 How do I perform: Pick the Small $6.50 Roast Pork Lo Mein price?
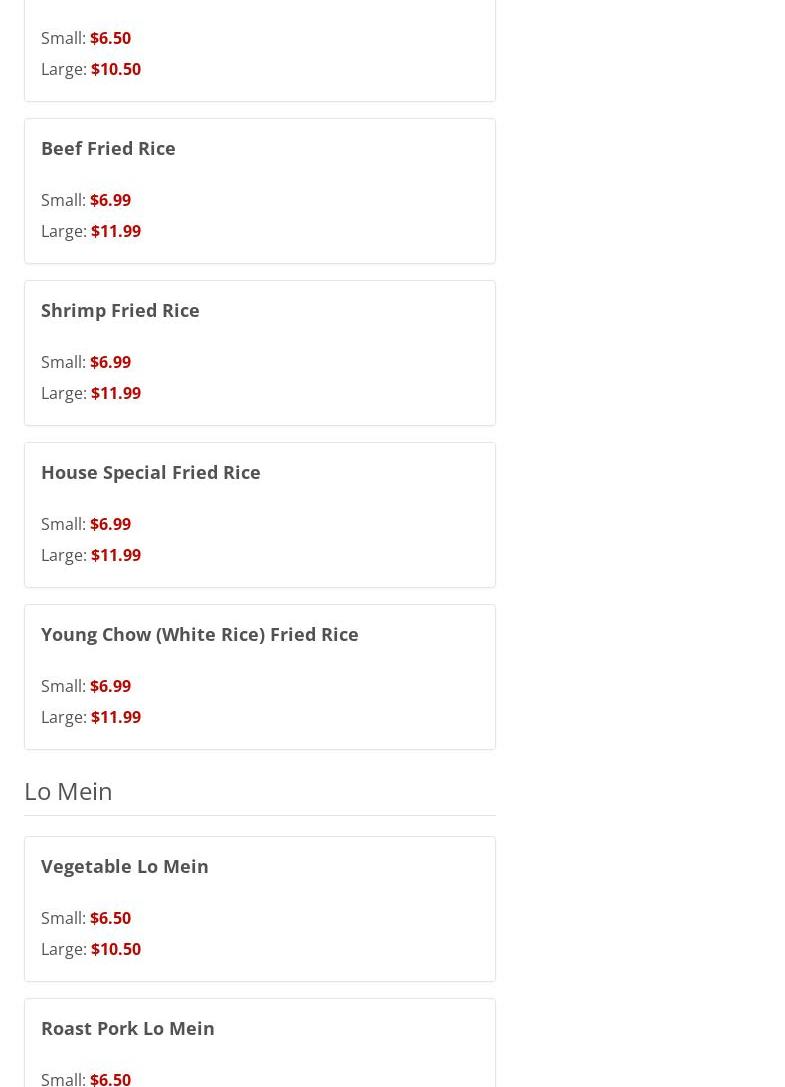110,1078
